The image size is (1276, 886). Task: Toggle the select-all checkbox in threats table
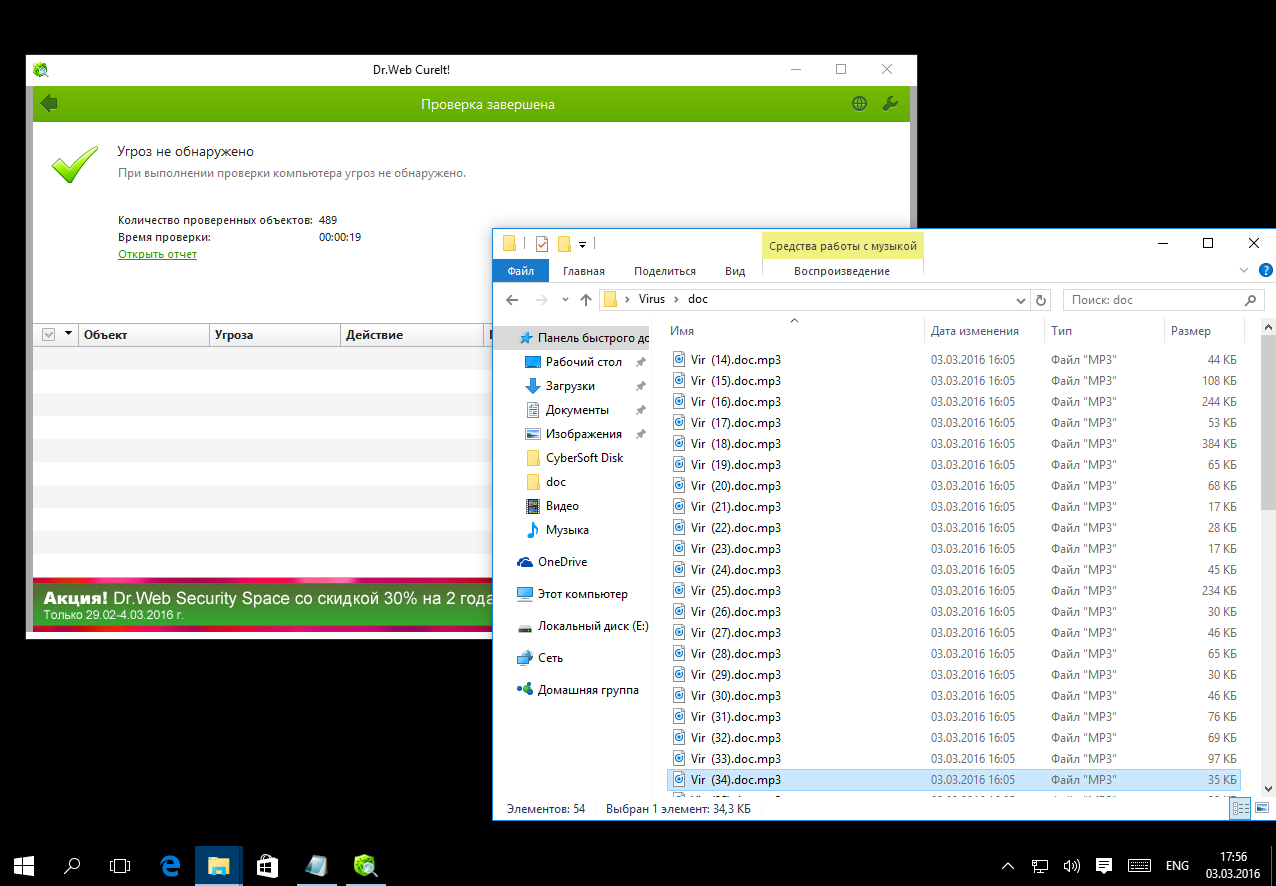coord(48,335)
